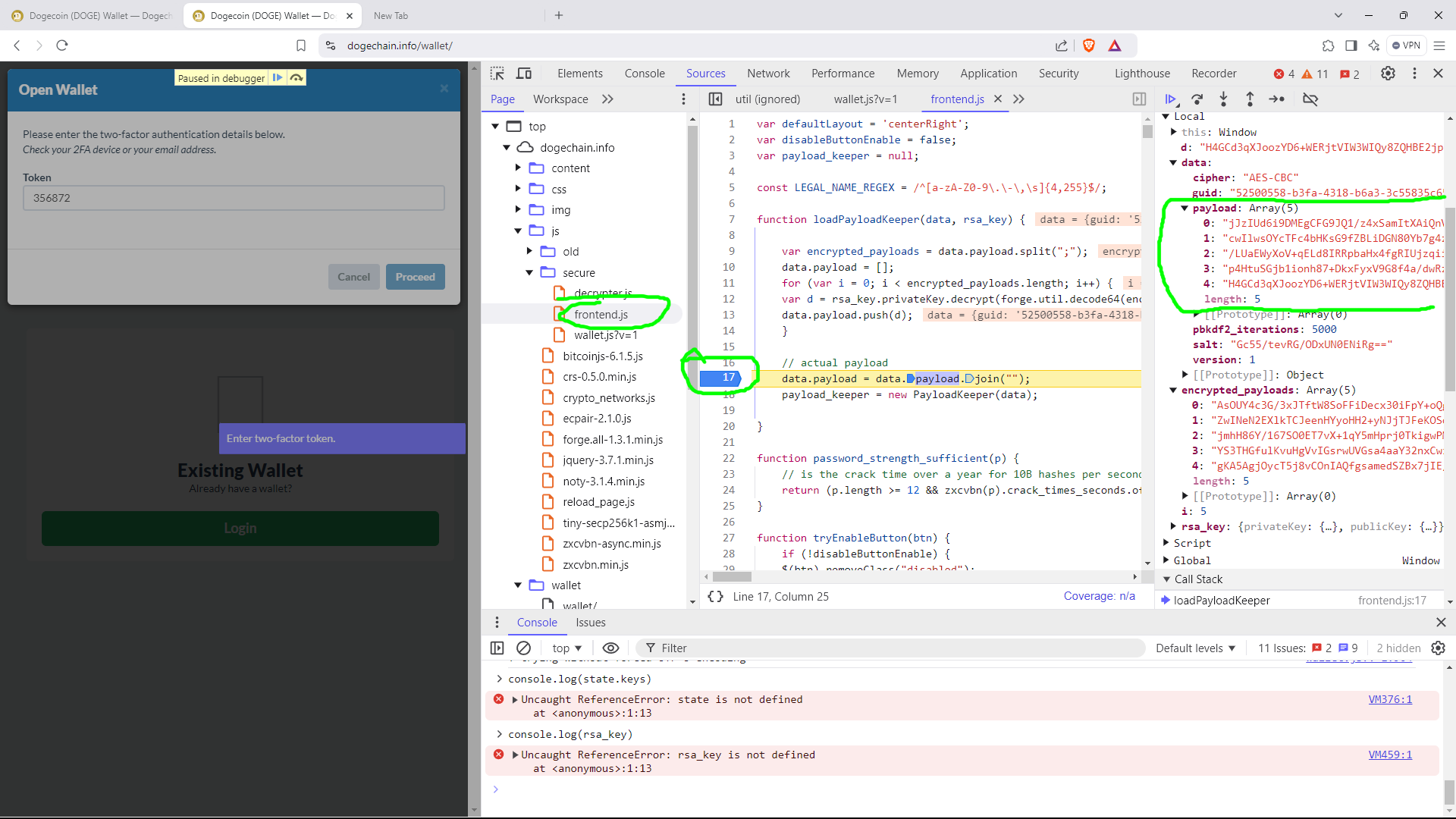Expand the rsa_key object
This screenshot has height=819, width=1456.
[1174, 526]
